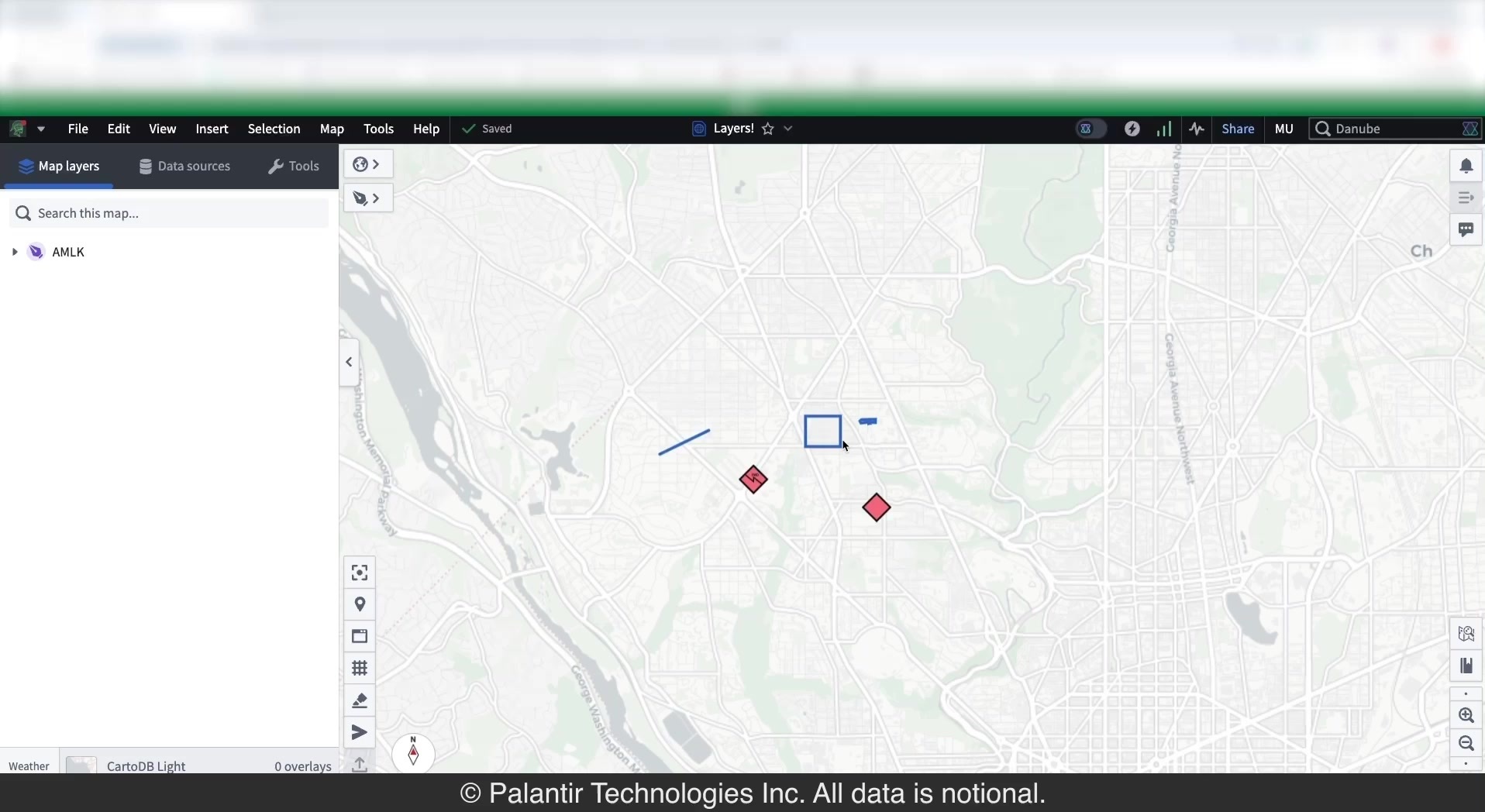Select the small blue tag marker
This screenshot has height=812, width=1485.
(868, 421)
